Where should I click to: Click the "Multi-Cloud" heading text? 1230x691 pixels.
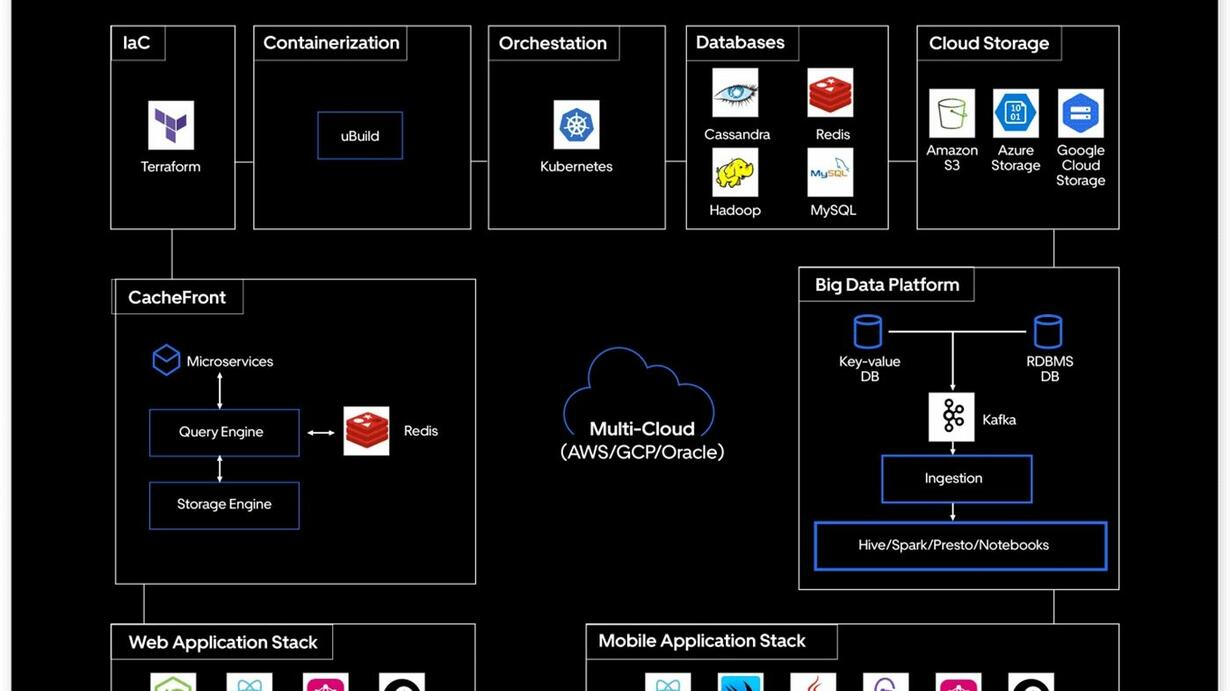642,429
